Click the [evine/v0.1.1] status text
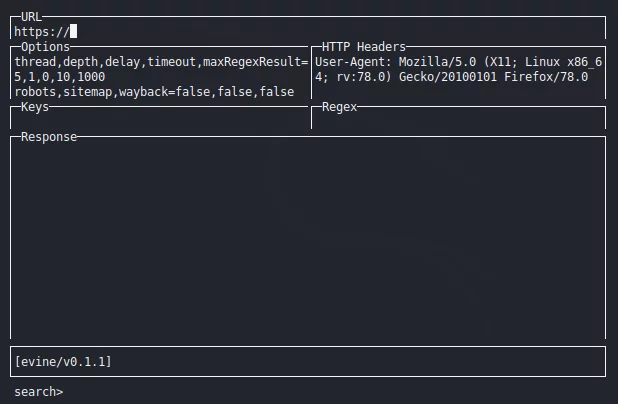Viewport: 618px width, 404px height. click(x=63, y=361)
